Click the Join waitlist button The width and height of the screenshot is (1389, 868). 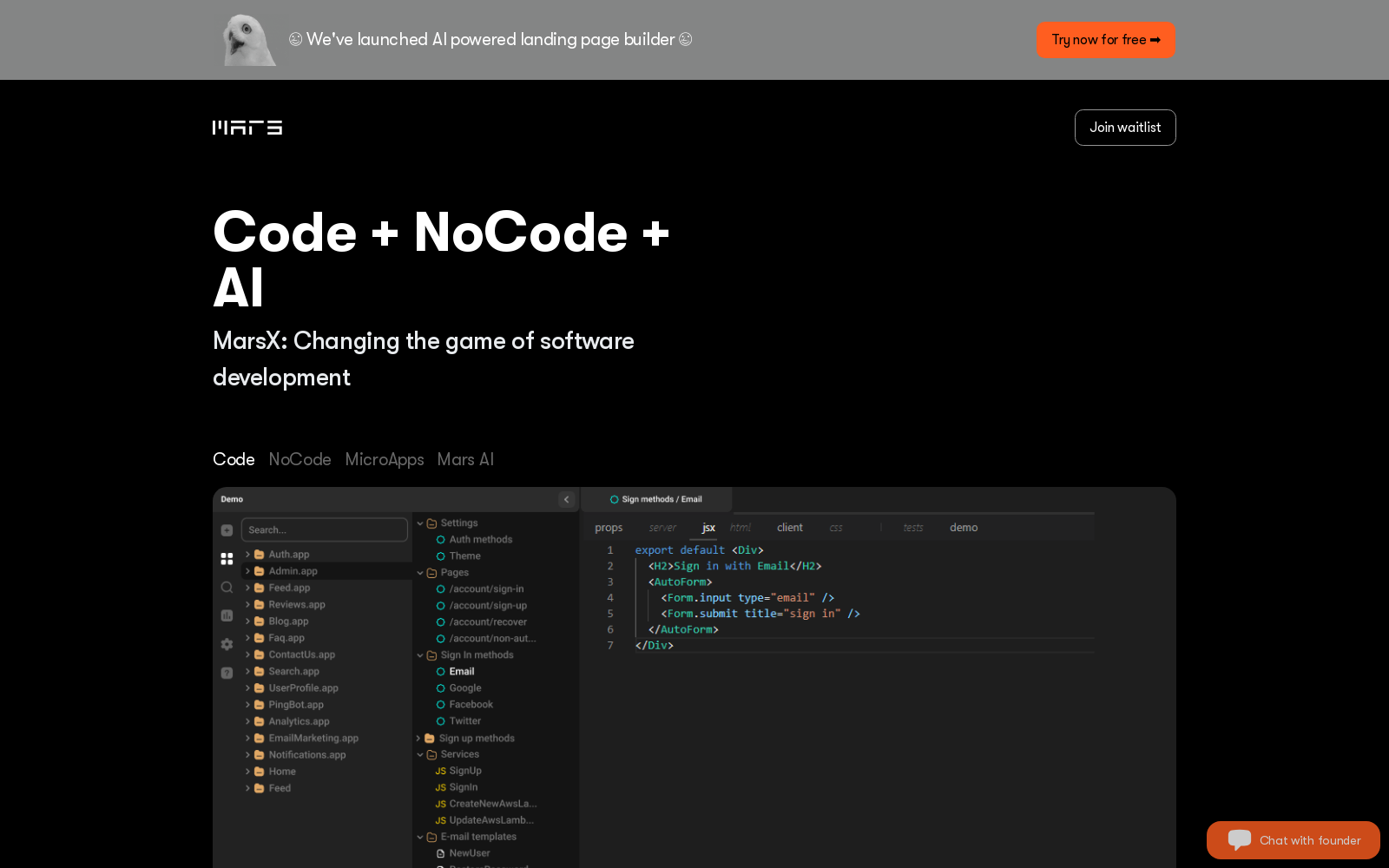pos(1125,128)
